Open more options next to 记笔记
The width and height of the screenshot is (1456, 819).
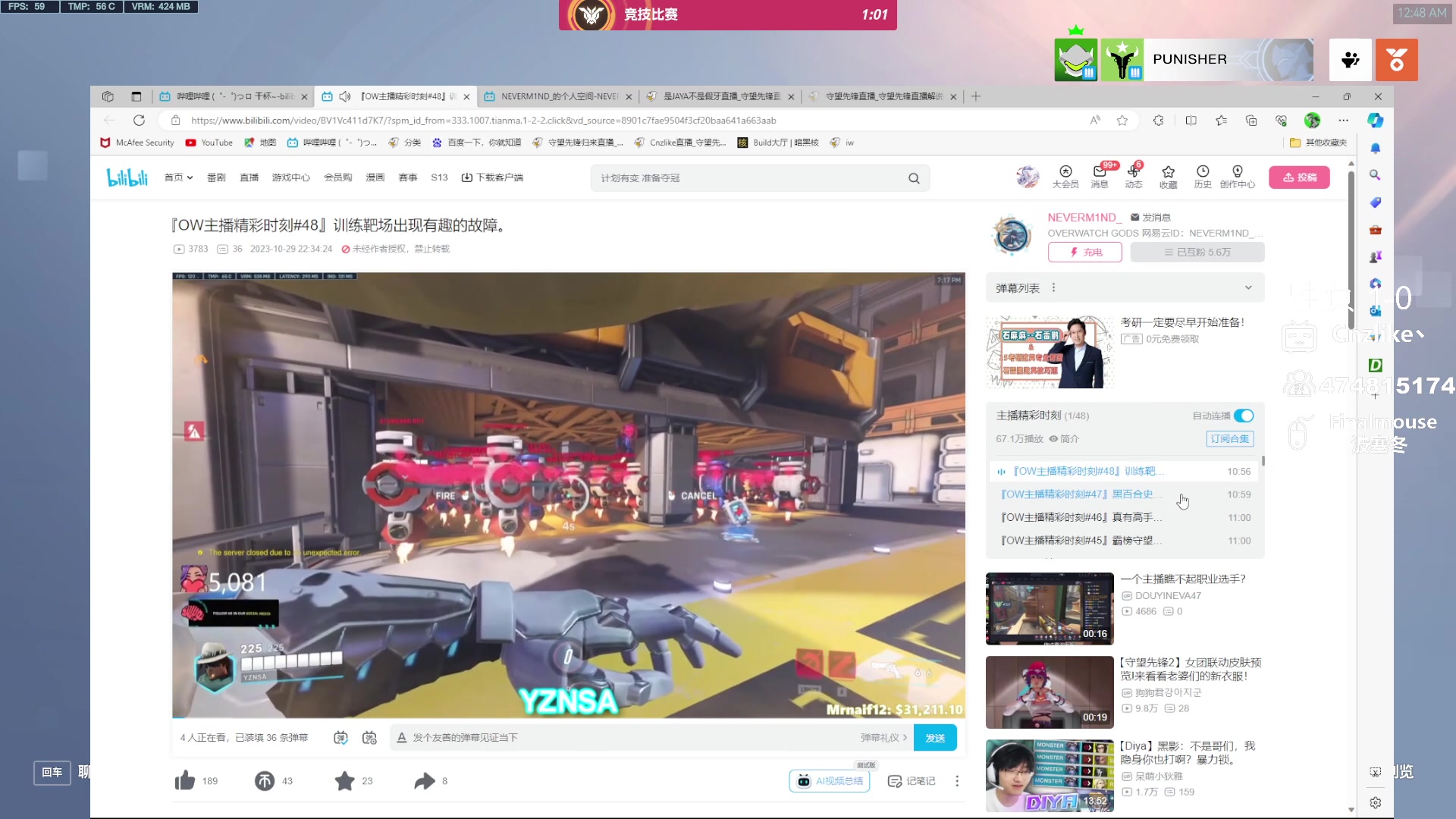957,780
